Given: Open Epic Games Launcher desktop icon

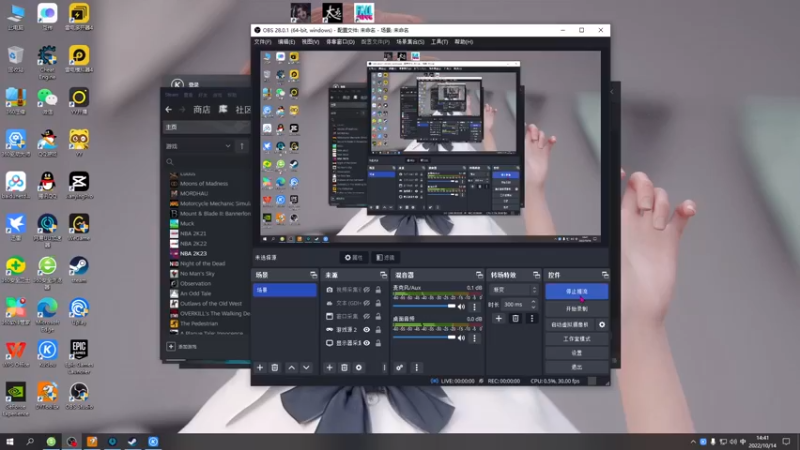Looking at the screenshot, I should (79, 357).
